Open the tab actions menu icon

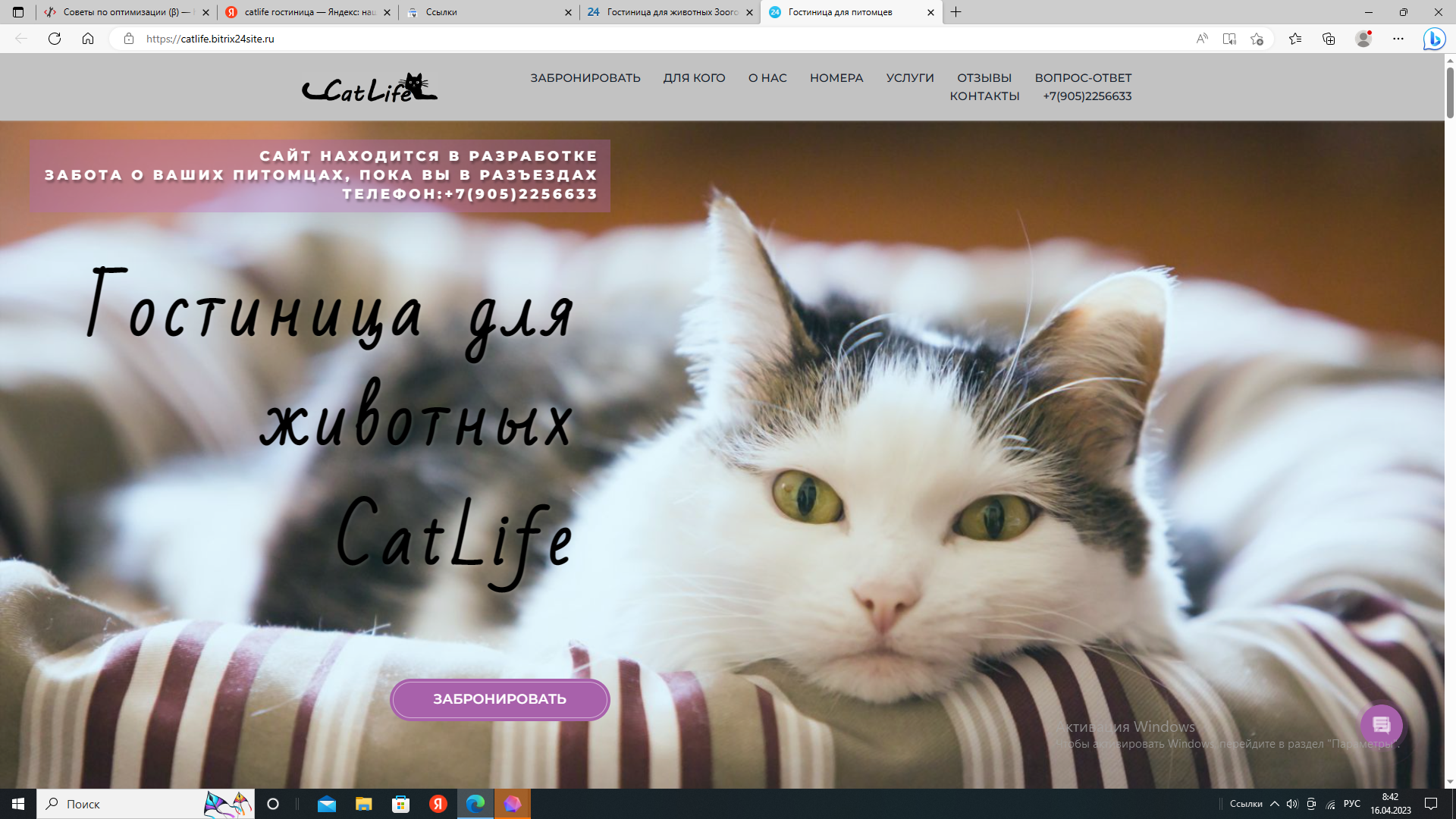tap(18, 12)
